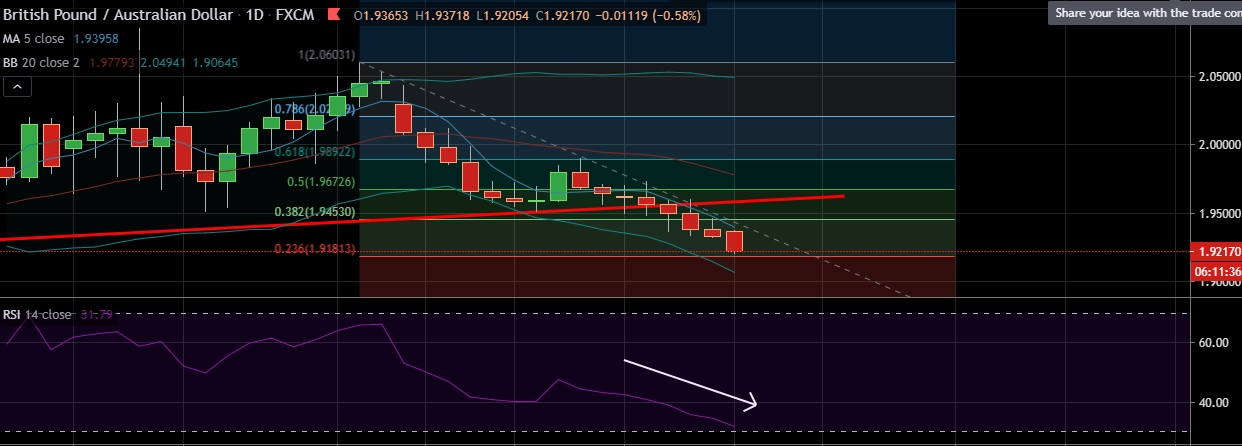The width and height of the screenshot is (1242, 446).
Task: Select the Fibonacci 0.236(1.91813) level label
Action: point(315,249)
